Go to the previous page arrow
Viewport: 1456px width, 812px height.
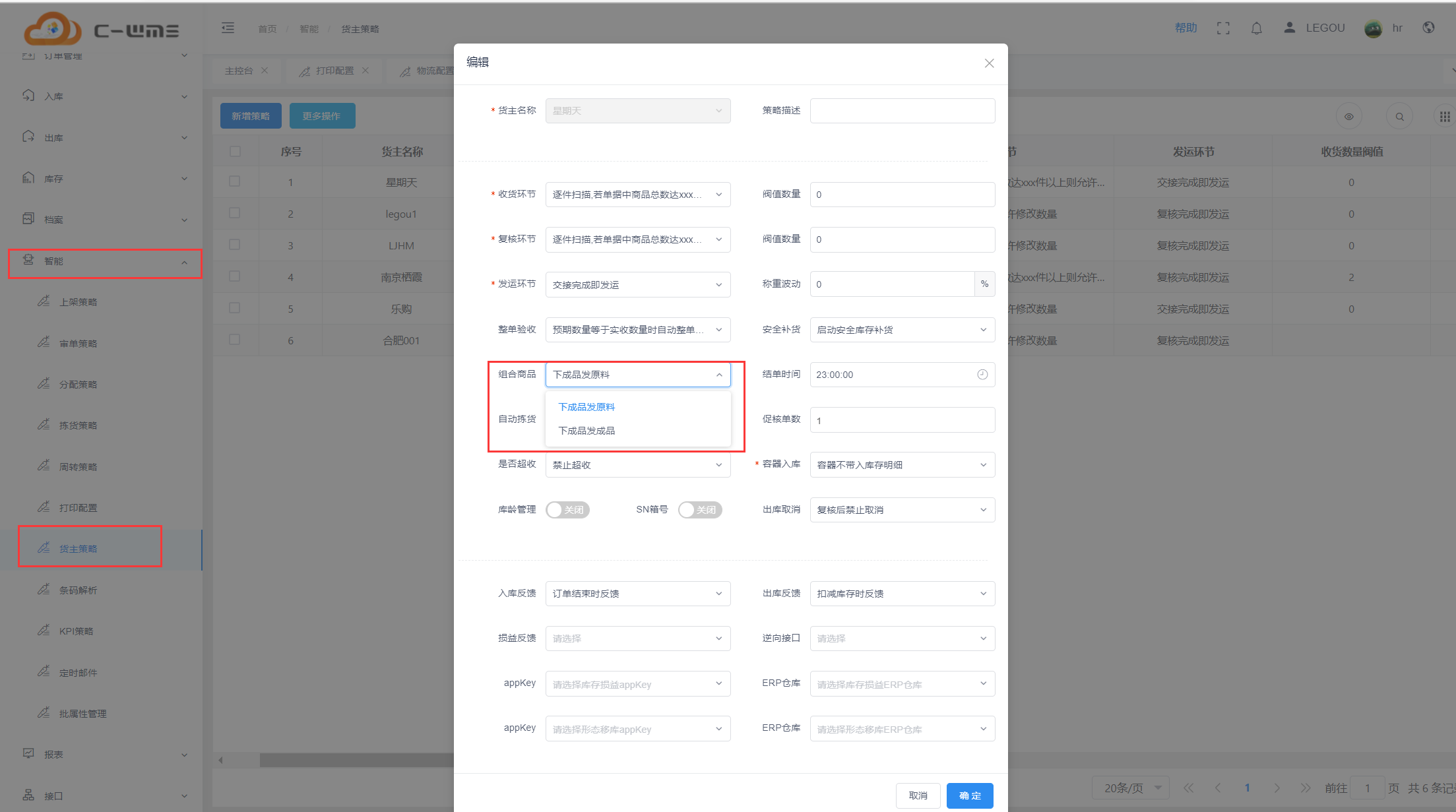1218,788
